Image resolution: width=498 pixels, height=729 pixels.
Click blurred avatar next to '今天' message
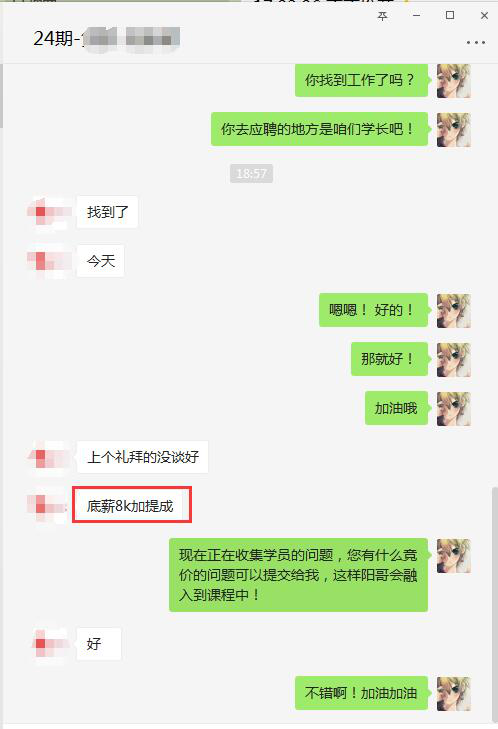tap(47, 261)
